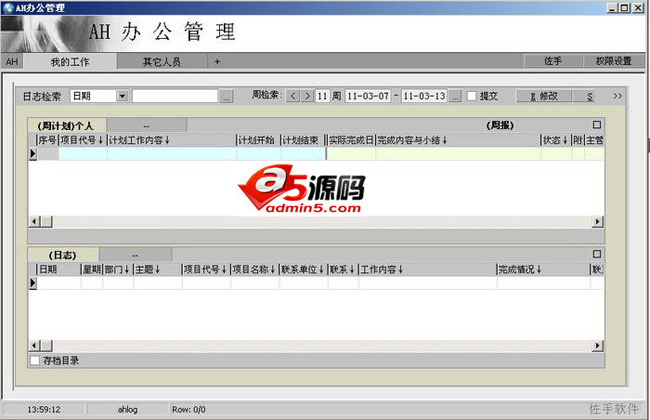Click week number field showing 11

[x=322, y=96]
